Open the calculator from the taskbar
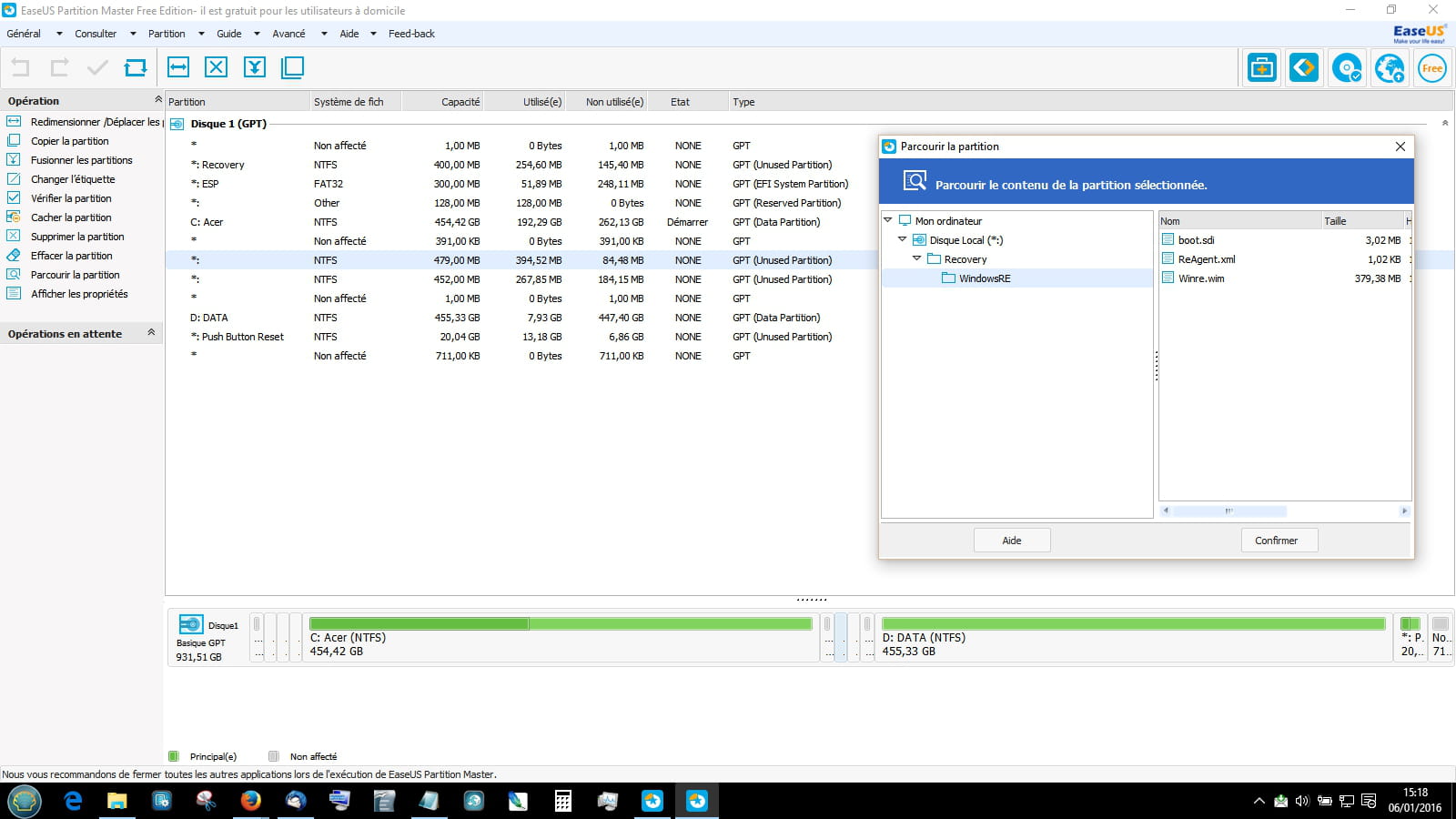The image size is (1456, 819). (563, 801)
